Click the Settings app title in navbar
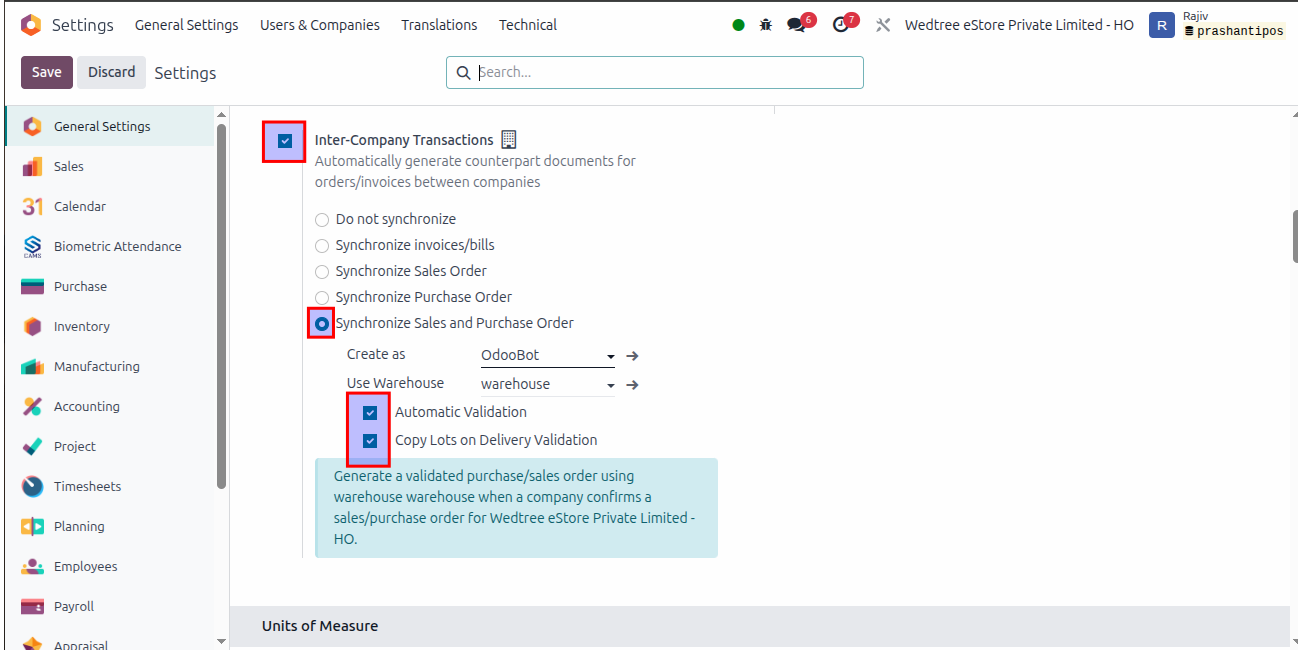 click(83, 25)
